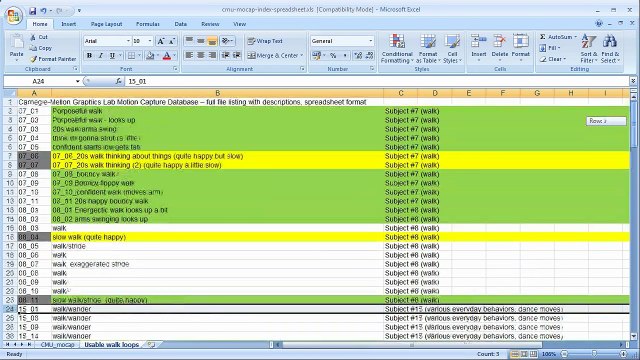Open the font size dropdown

[x=150, y=41]
